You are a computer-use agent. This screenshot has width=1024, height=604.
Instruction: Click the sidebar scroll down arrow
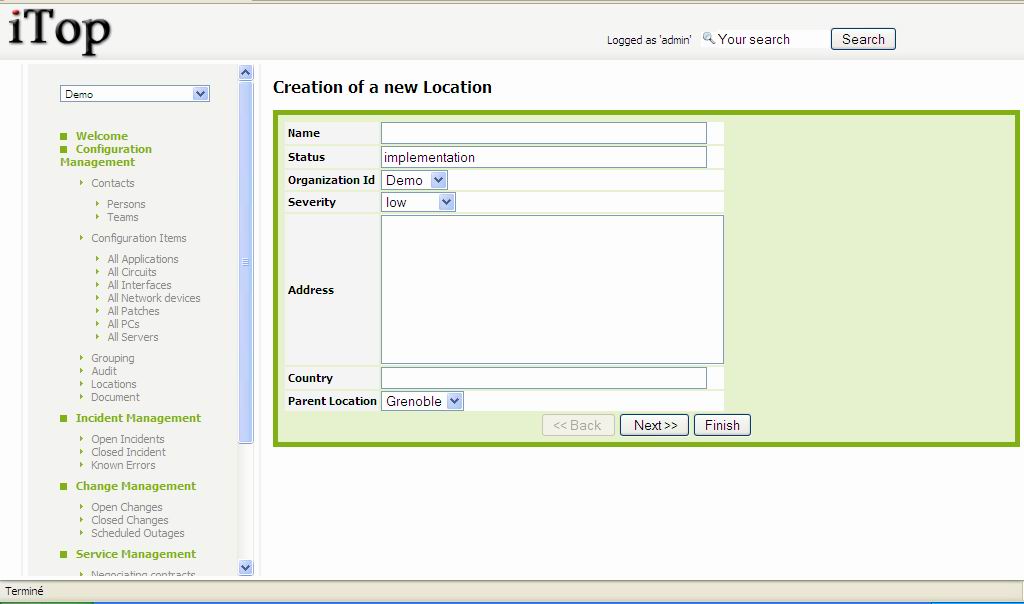click(x=246, y=567)
